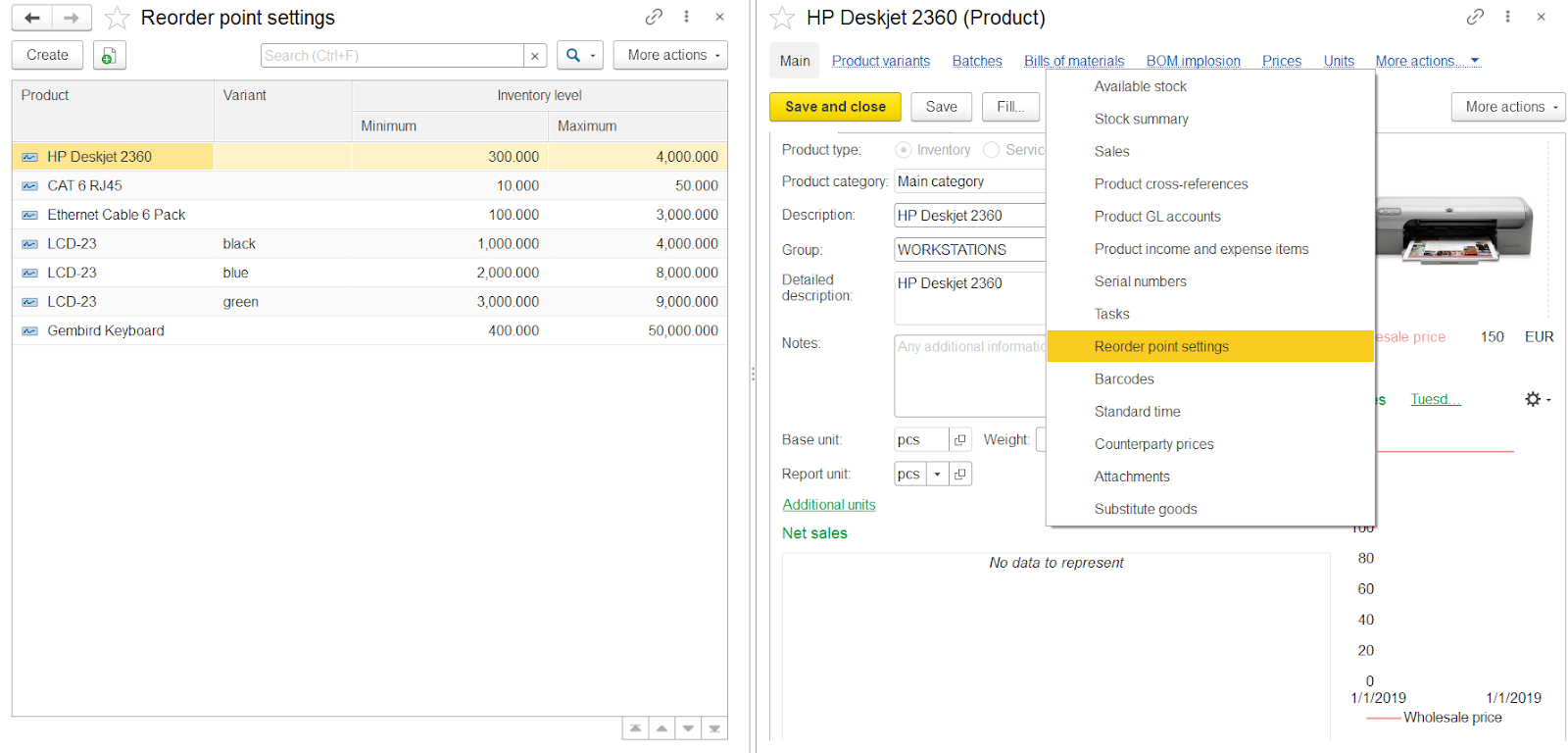
Task: Select the Service product type radio button
Action: [992, 150]
